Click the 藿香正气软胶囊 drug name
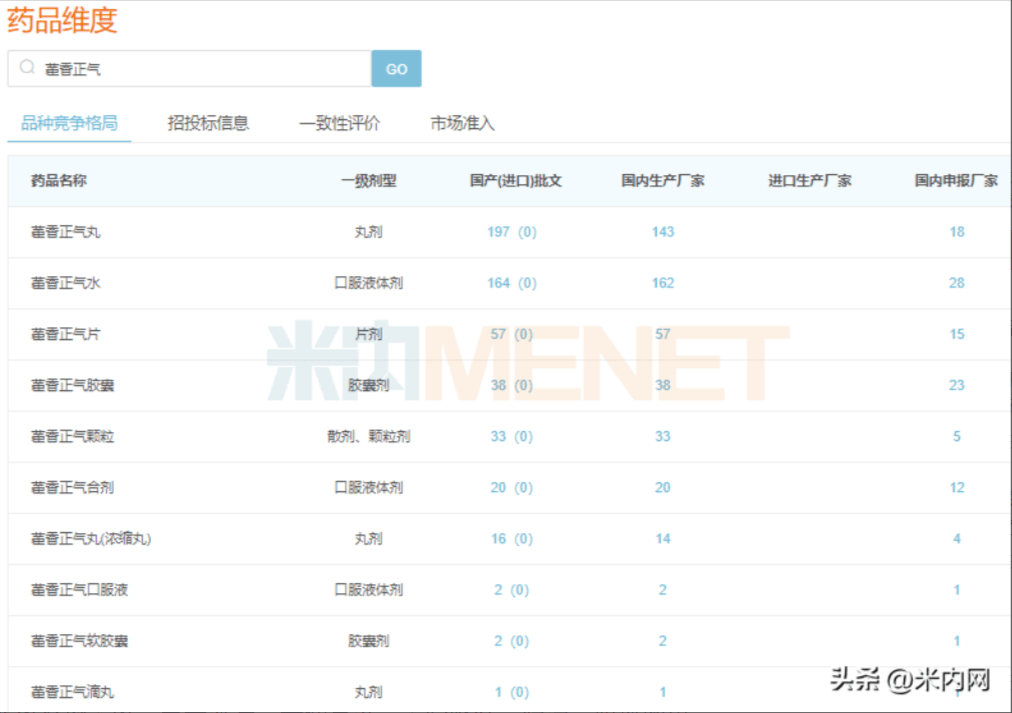1012x713 pixels. point(79,641)
